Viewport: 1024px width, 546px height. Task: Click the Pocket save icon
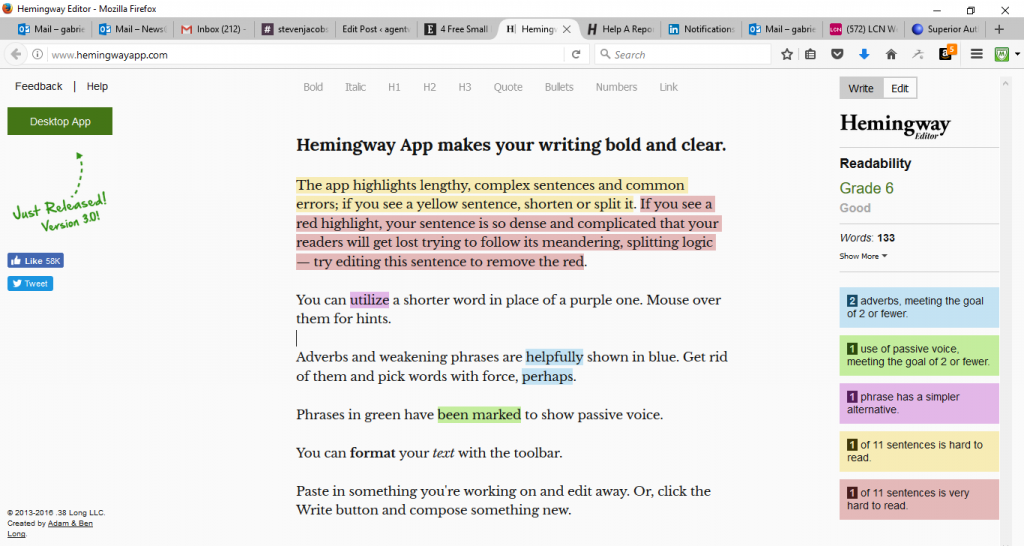[x=837, y=54]
